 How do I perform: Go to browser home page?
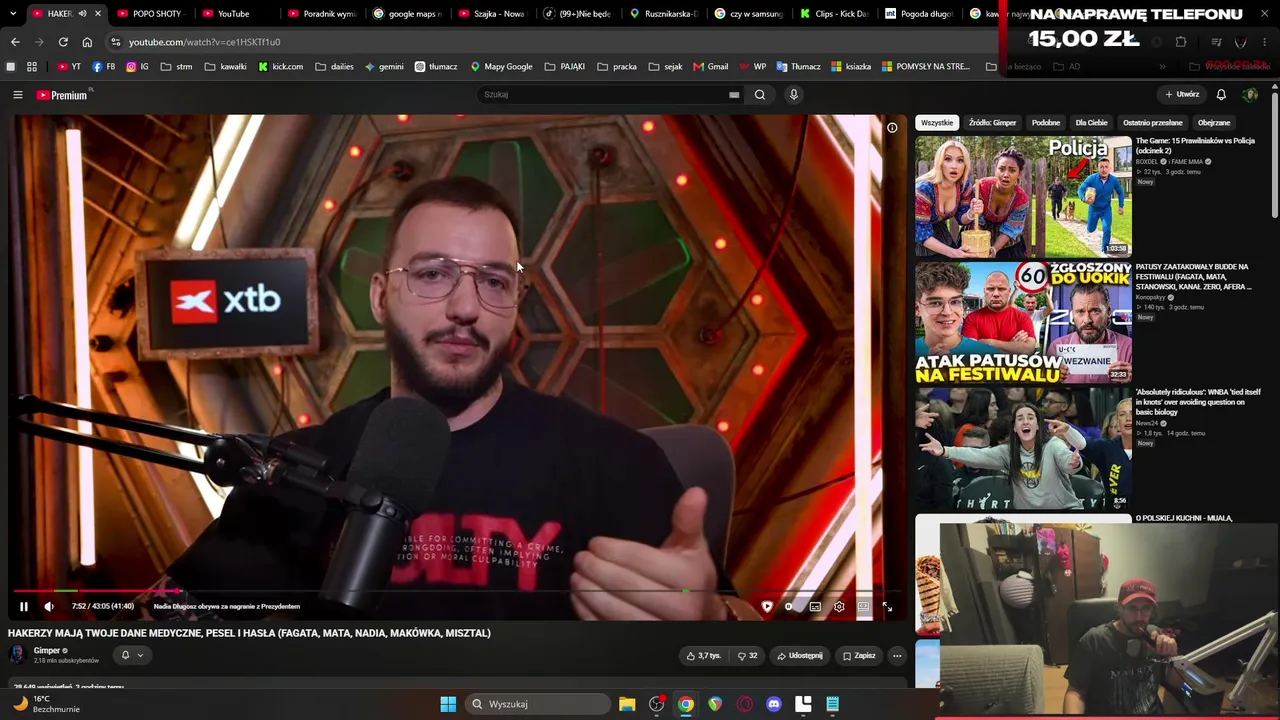(x=87, y=42)
